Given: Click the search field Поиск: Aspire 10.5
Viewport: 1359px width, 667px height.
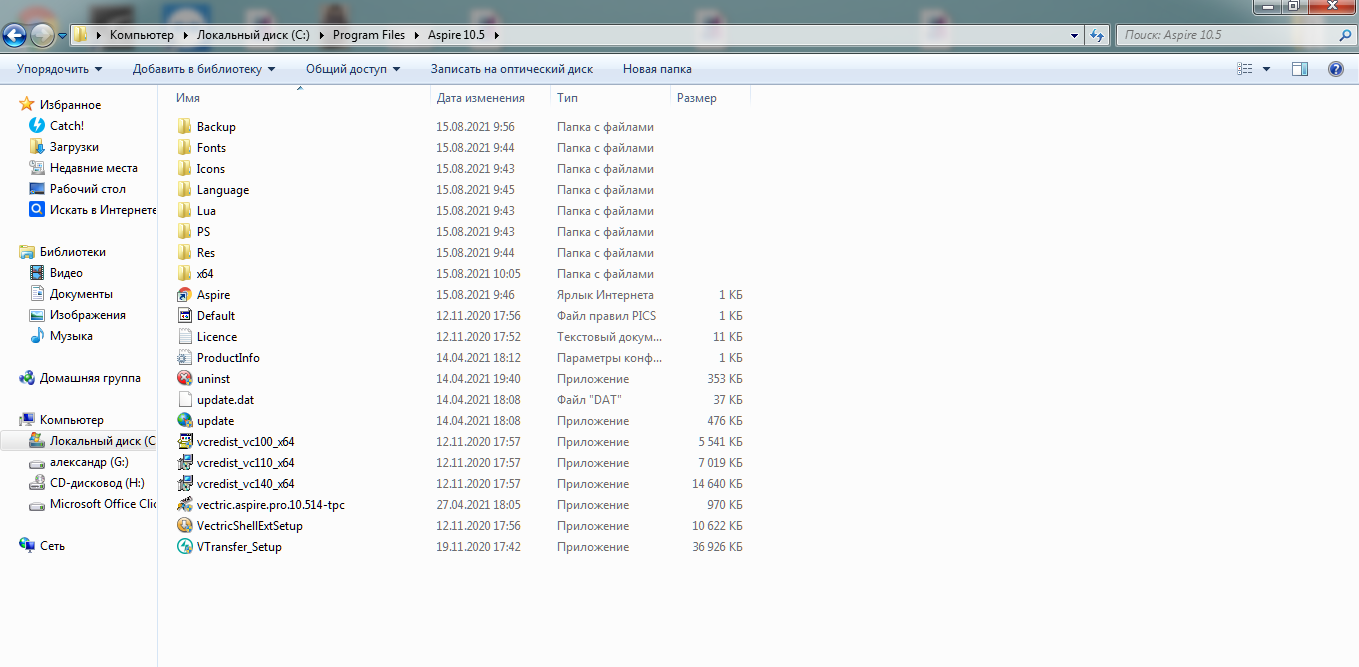Looking at the screenshot, I should click(1225, 35).
